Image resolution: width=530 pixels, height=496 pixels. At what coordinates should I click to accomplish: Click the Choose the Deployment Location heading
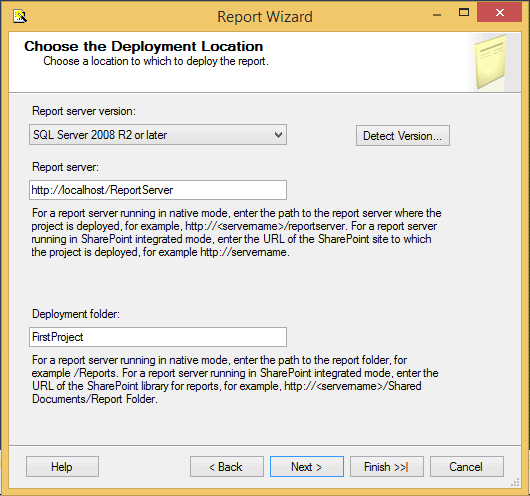tap(144, 46)
